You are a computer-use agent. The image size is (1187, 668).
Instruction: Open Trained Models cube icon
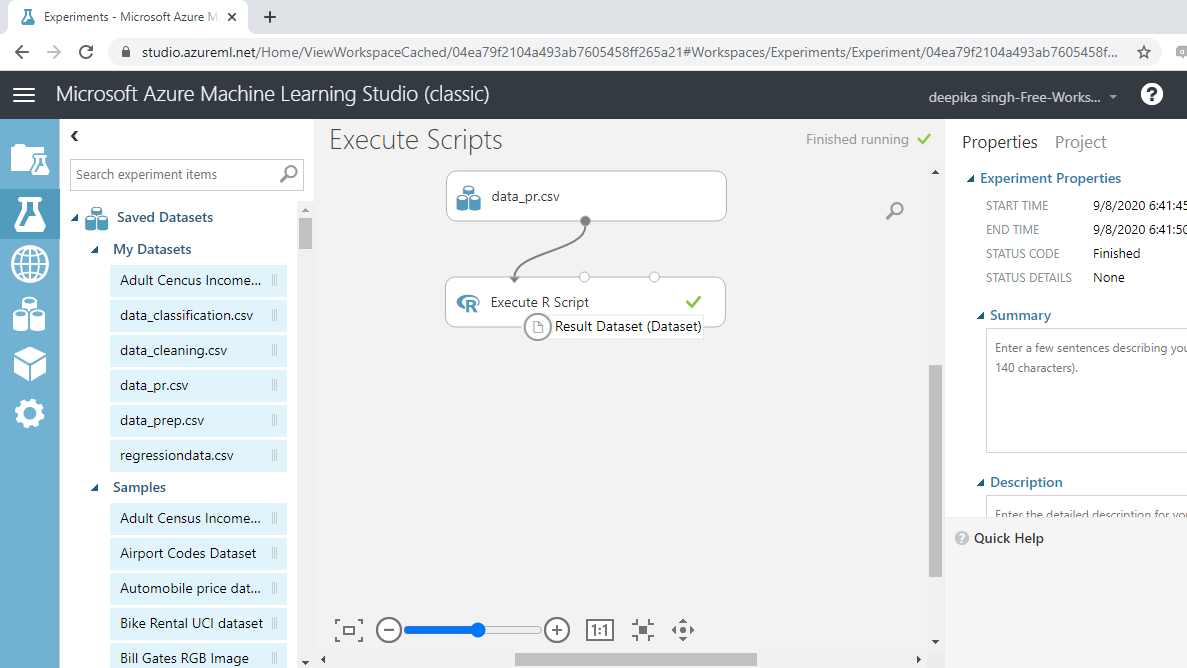point(30,364)
